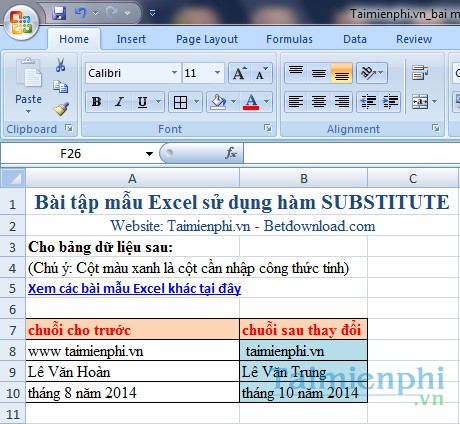Center the text horizontally
Viewport: 460px width, 424px height.
point(319,102)
